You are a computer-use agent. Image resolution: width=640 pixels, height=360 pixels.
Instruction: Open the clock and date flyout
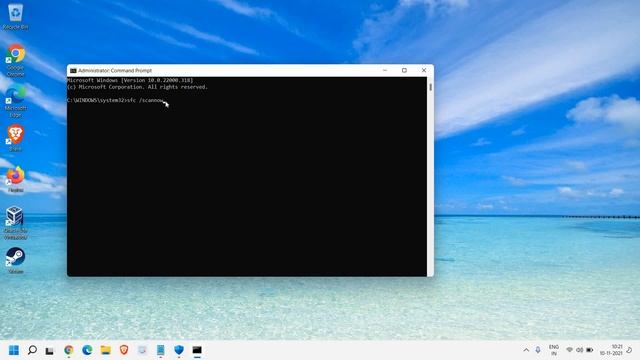611,350
